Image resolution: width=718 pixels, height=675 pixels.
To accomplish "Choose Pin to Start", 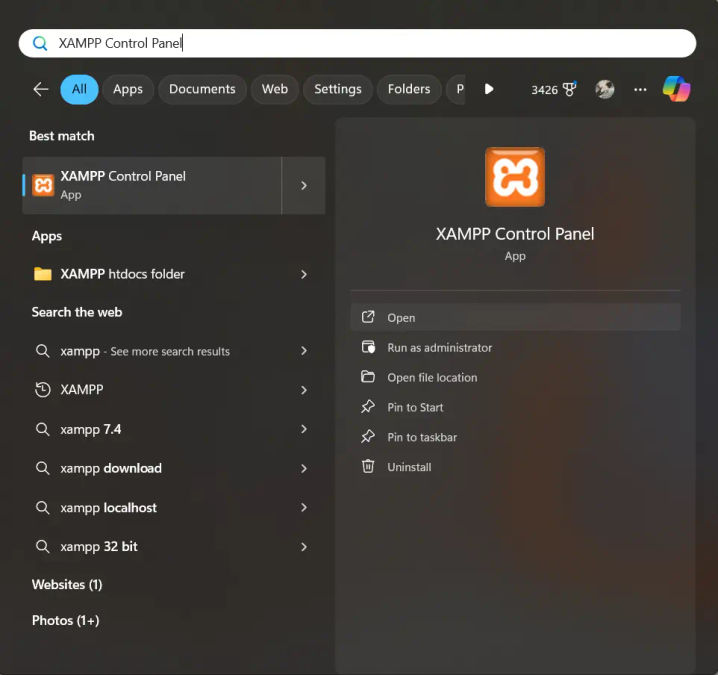I will tap(516, 407).
